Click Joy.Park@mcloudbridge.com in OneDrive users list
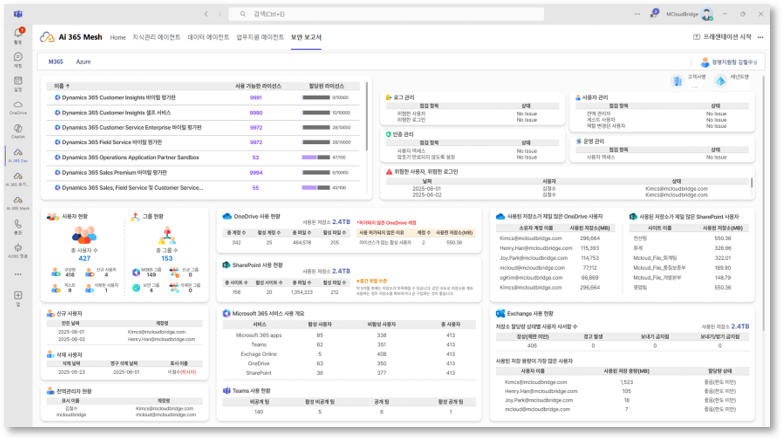 pos(534,258)
